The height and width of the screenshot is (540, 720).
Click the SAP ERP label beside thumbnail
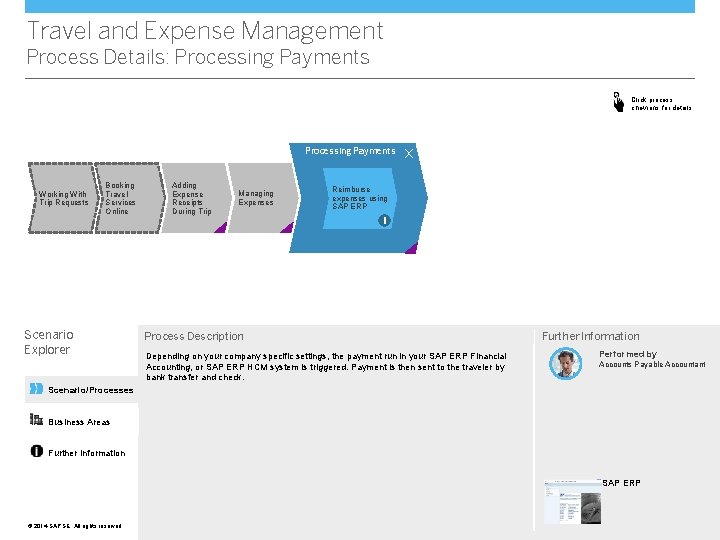coord(621,483)
